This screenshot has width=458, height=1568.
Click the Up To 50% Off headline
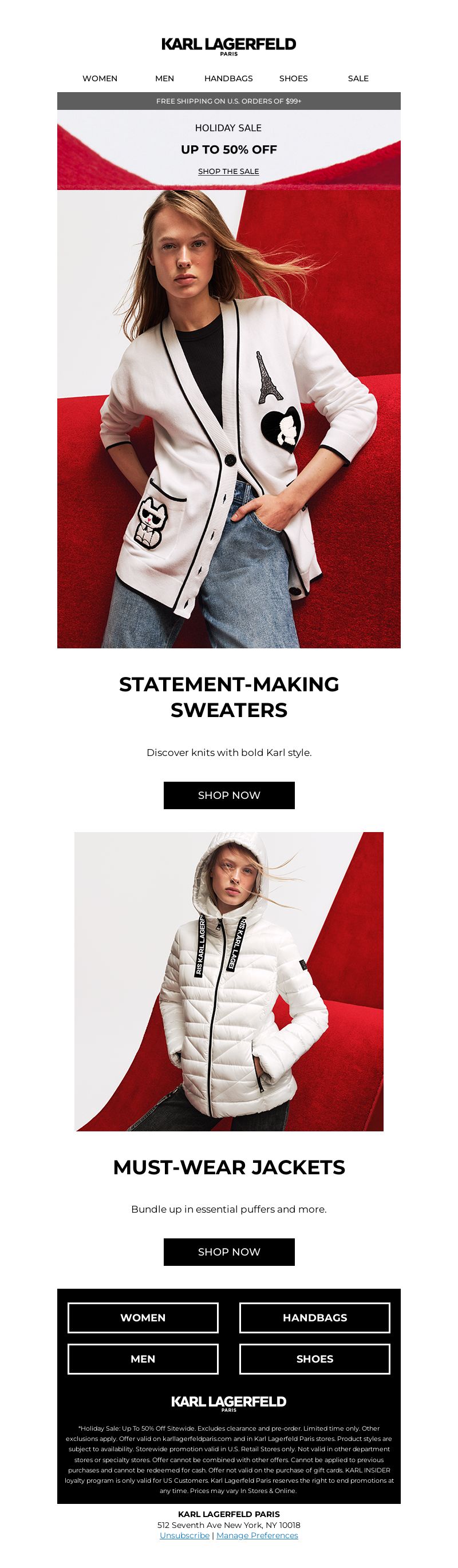[x=229, y=150]
